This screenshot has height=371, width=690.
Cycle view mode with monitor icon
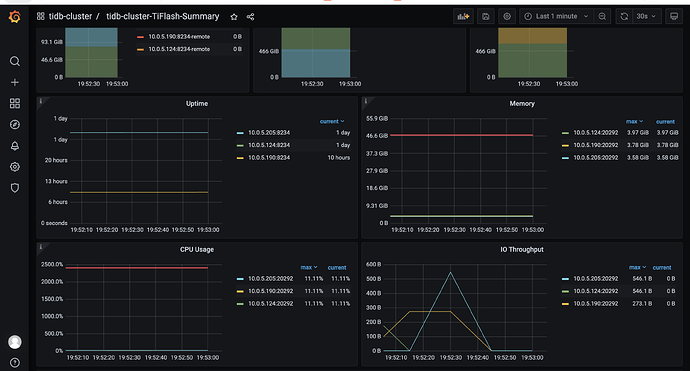pos(674,16)
